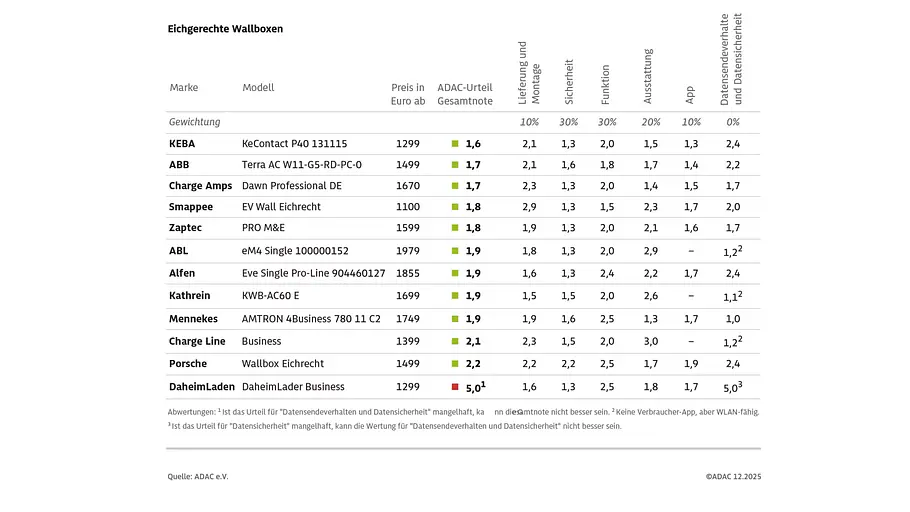Click the red rating square for DaheimLaden
This screenshot has height=512, width=910.
(455, 387)
